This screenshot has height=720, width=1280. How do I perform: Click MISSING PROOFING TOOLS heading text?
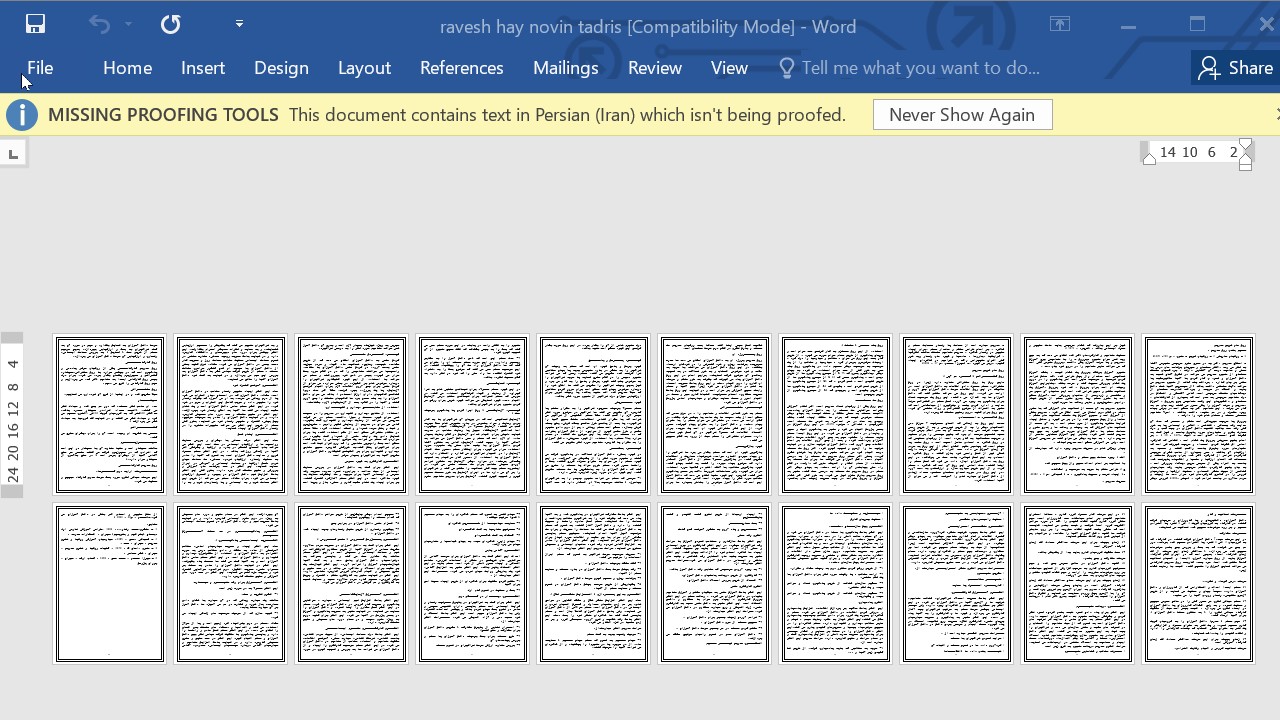pyautogui.click(x=163, y=115)
